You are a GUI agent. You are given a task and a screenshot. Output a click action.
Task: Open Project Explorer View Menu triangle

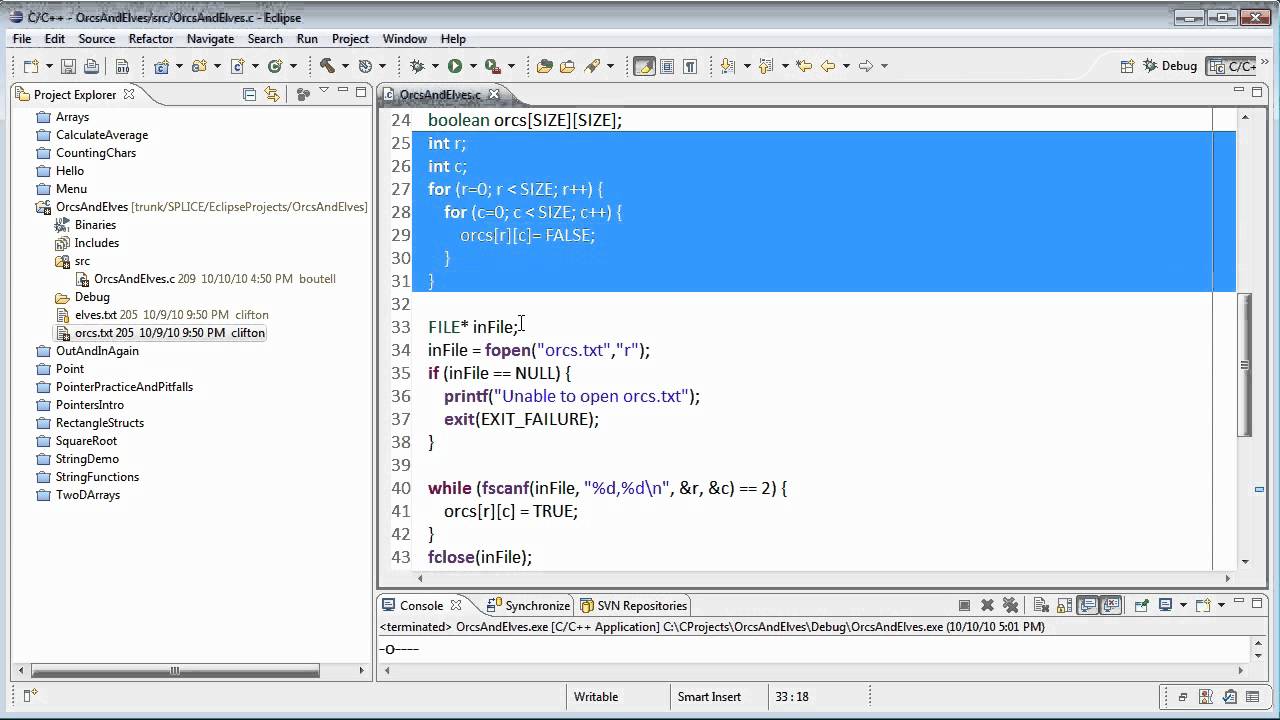tap(324, 90)
